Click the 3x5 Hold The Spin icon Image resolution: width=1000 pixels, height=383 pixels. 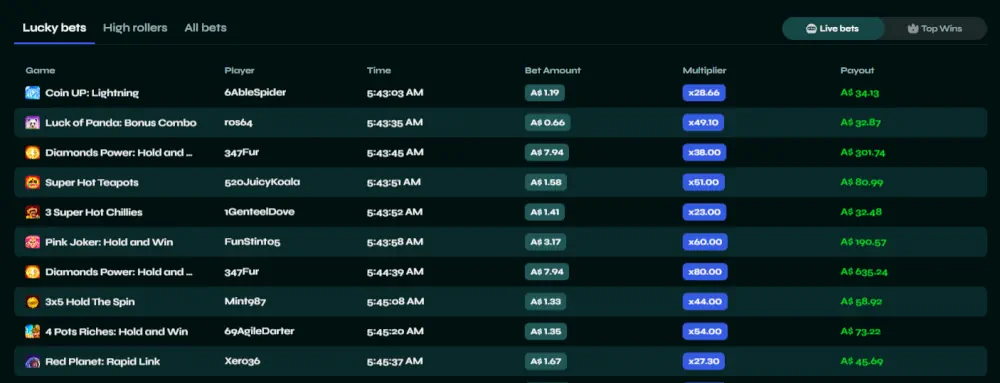pos(33,302)
